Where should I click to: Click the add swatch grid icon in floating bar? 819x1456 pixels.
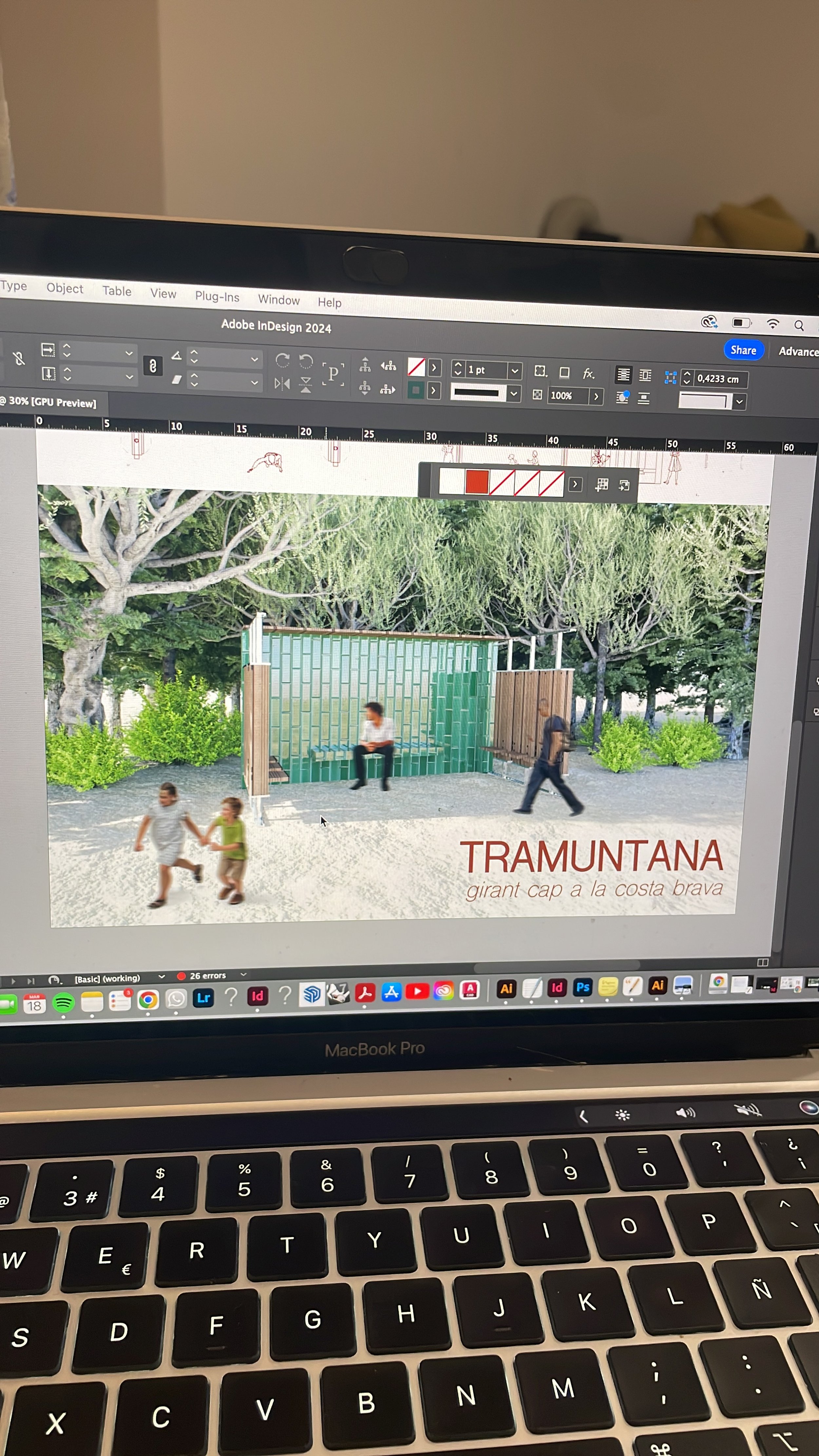(x=602, y=484)
